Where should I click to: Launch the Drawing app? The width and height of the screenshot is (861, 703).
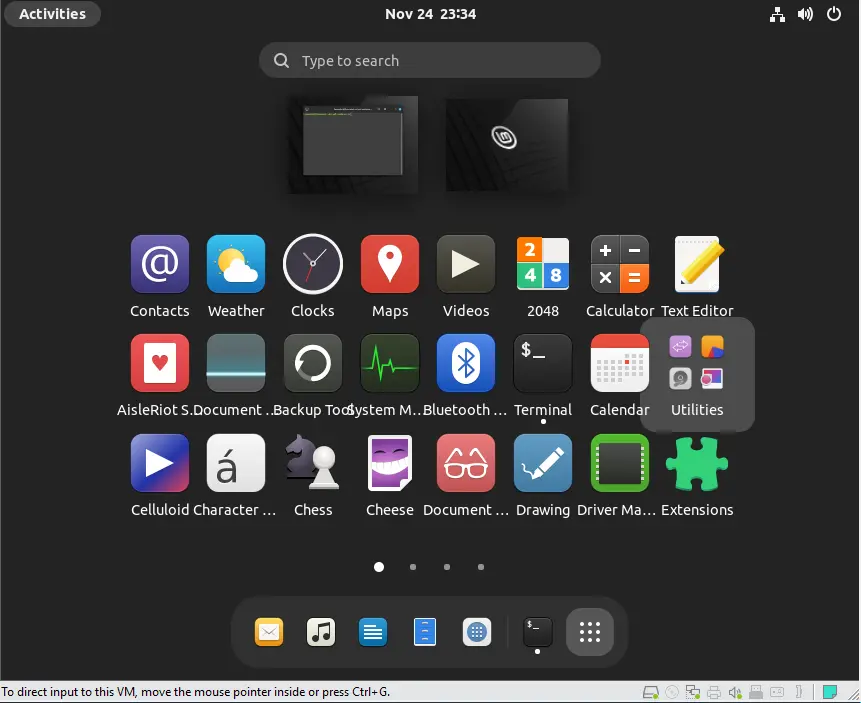pyautogui.click(x=543, y=463)
